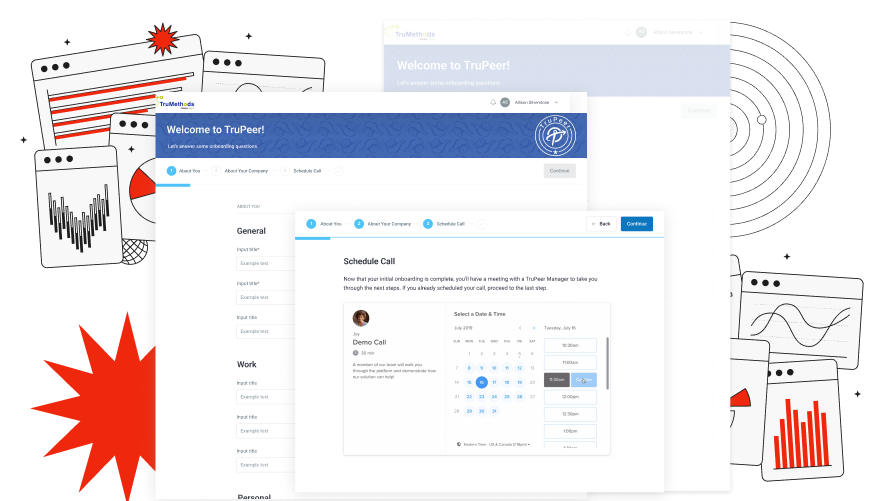Viewport: 888px width, 501px height.
Task: Click the gray disabled Continue button
Action: point(560,171)
